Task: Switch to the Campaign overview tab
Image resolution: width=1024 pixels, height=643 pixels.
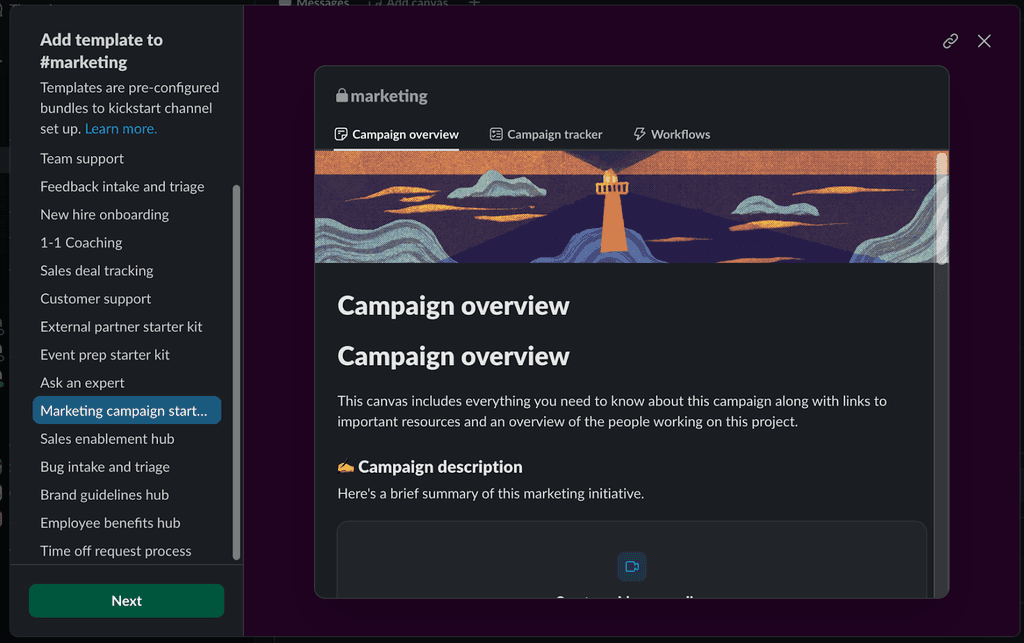Action: [395, 133]
